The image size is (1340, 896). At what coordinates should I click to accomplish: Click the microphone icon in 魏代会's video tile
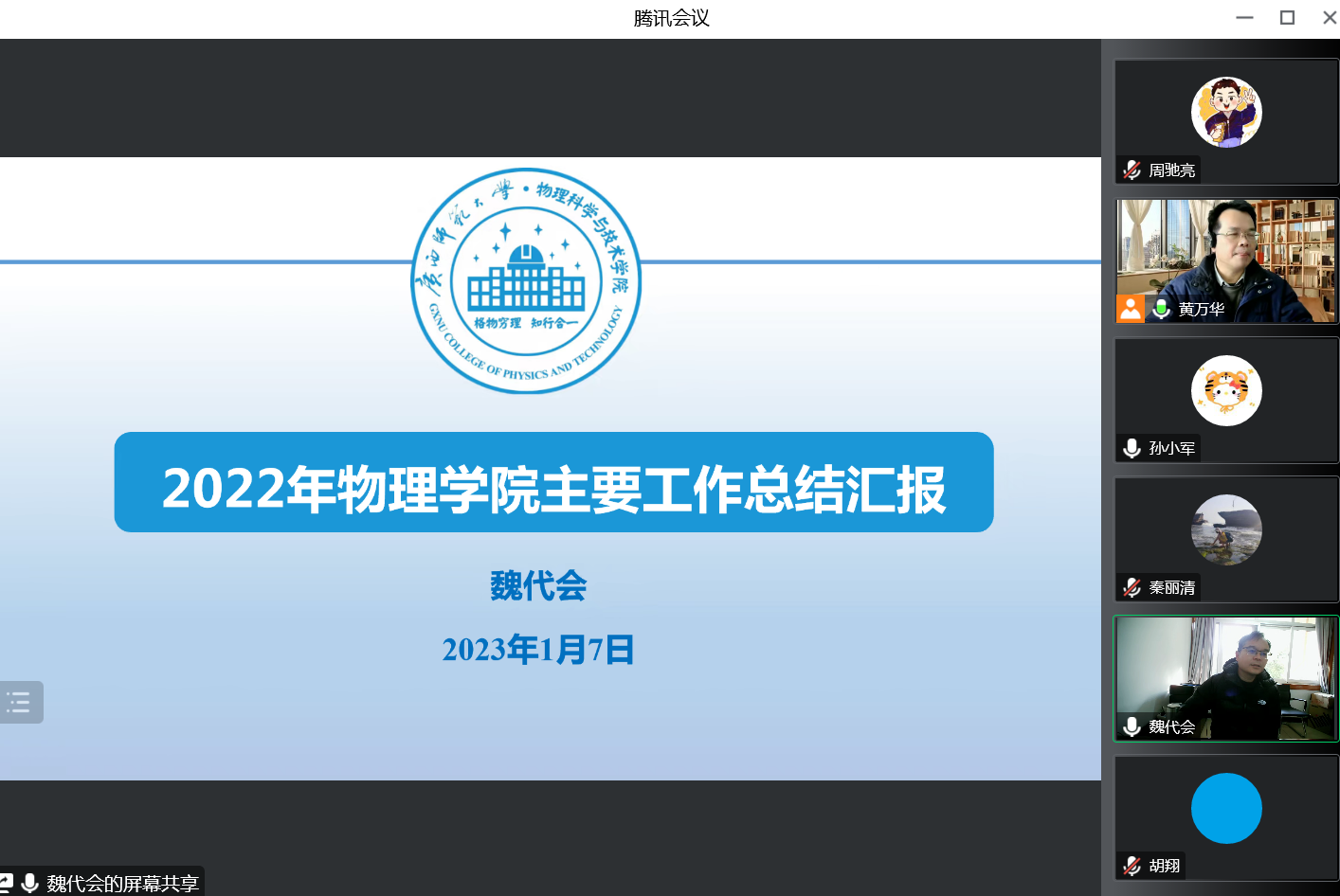click(1132, 726)
